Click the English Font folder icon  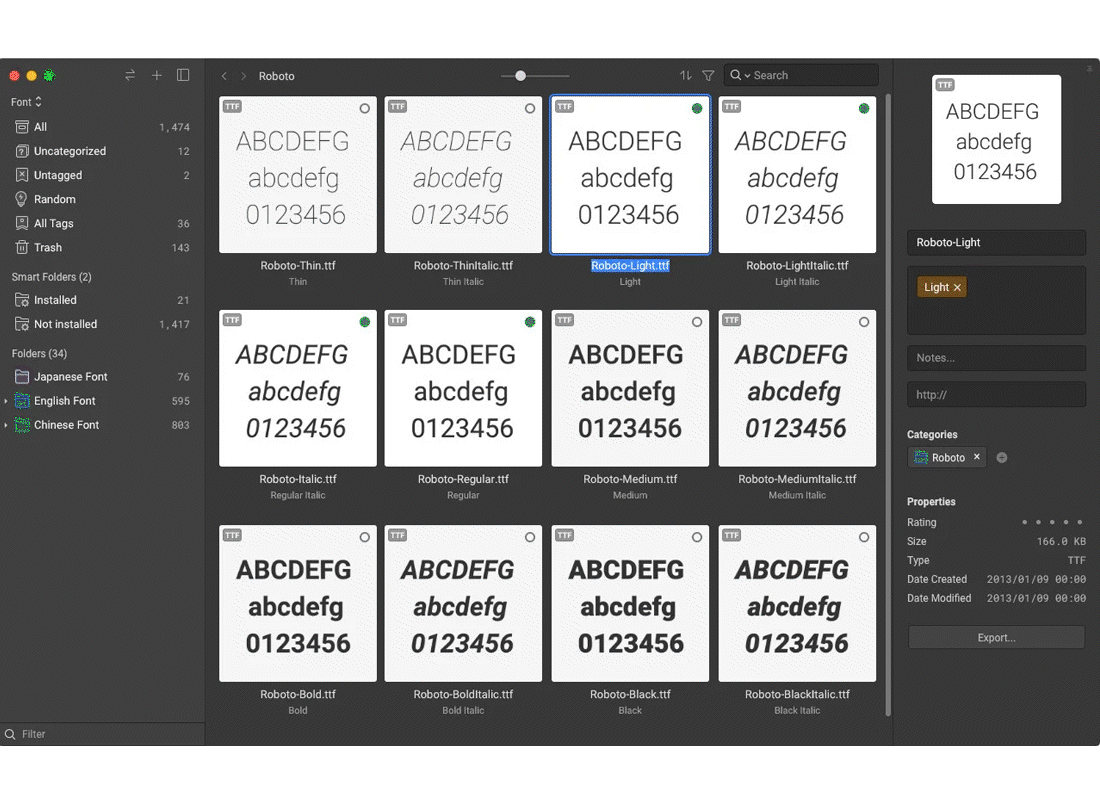click(22, 400)
